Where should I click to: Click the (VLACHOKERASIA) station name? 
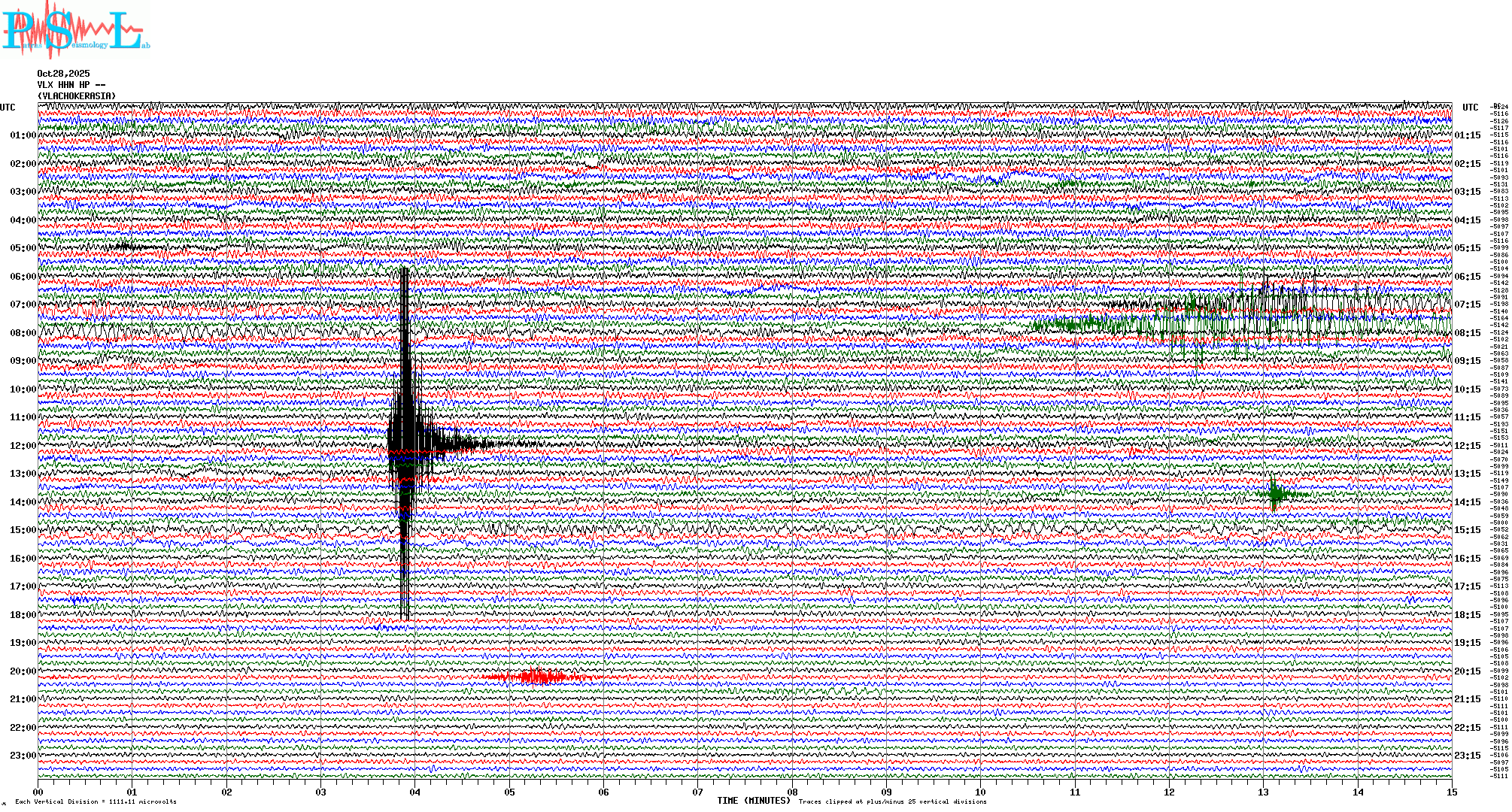coord(77,96)
